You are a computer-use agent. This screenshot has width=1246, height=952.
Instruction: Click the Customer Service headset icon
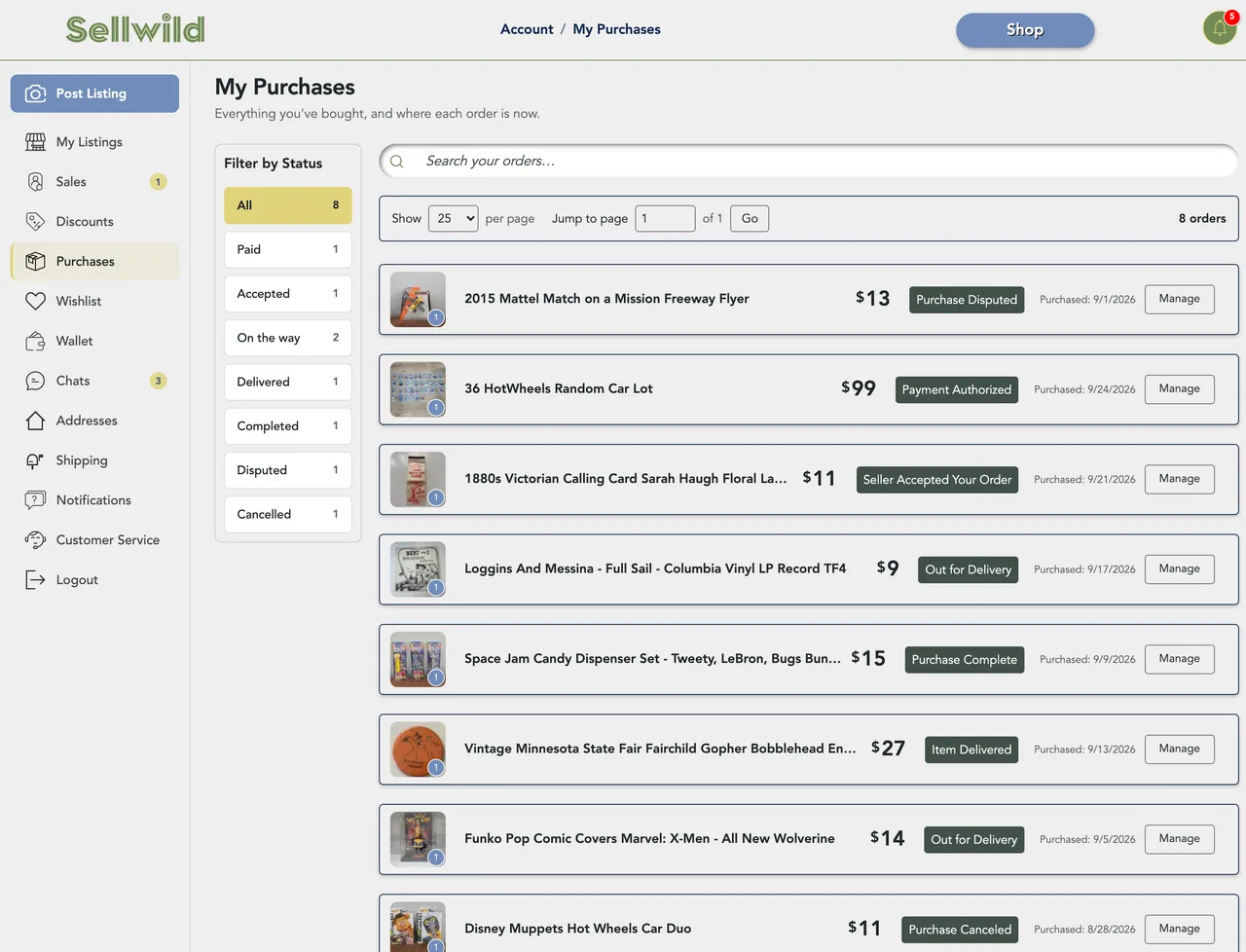pyautogui.click(x=36, y=540)
